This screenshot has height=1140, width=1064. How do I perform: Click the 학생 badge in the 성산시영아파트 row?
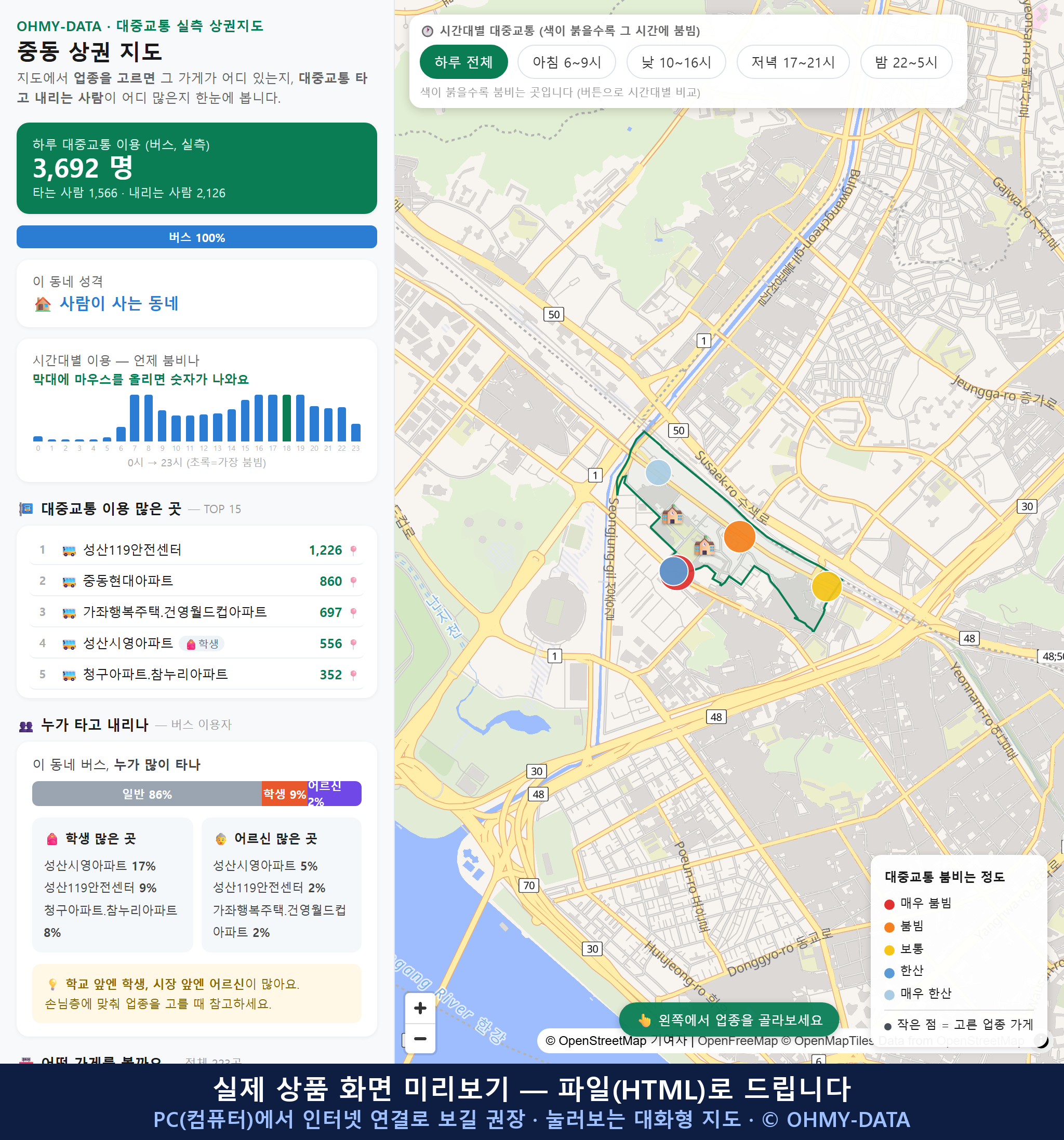pyautogui.click(x=202, y=644)
